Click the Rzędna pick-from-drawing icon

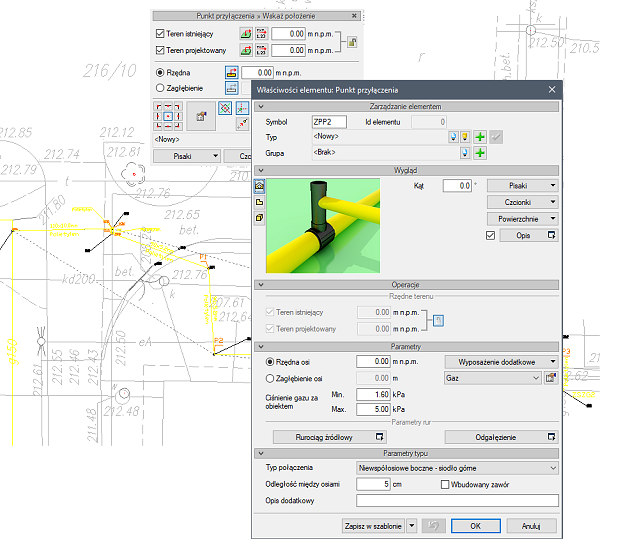point(232,72)
